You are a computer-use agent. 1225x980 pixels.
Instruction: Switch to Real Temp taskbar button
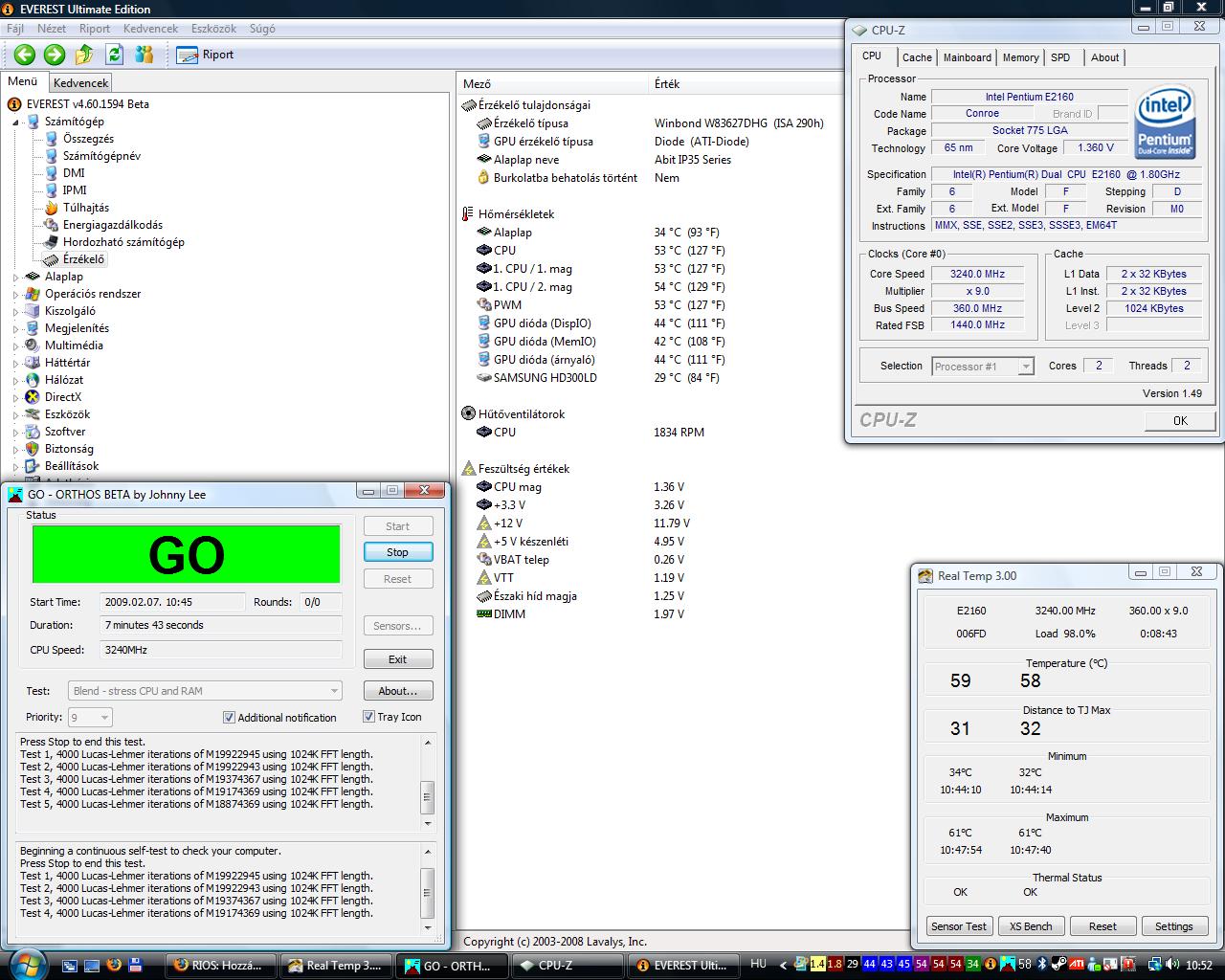tap(338, 966)
